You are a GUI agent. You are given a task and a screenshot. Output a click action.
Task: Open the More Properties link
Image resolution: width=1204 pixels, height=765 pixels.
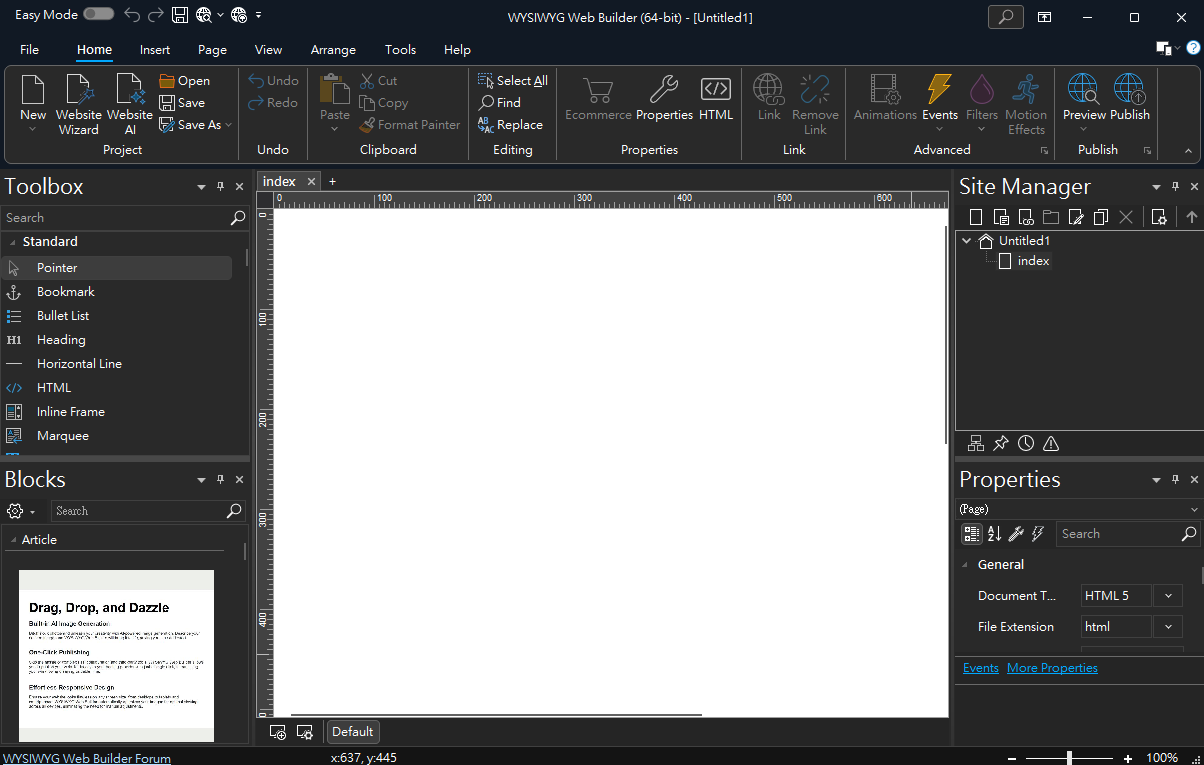(1052, 668)
